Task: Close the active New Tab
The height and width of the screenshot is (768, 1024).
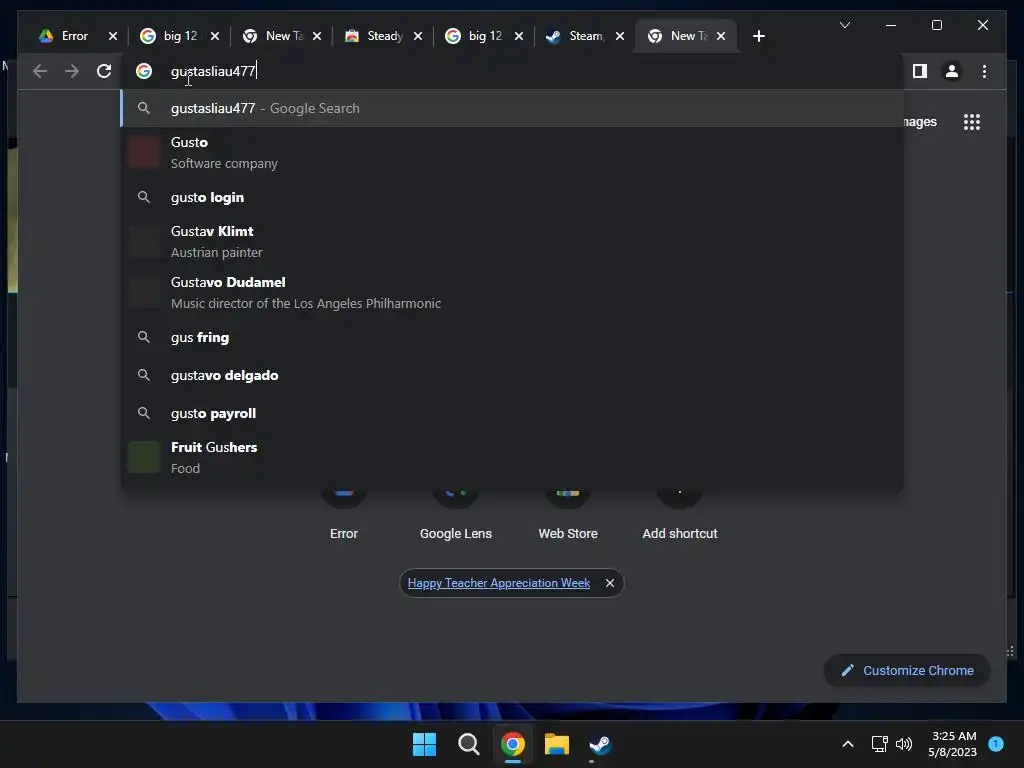Action: 721,36
